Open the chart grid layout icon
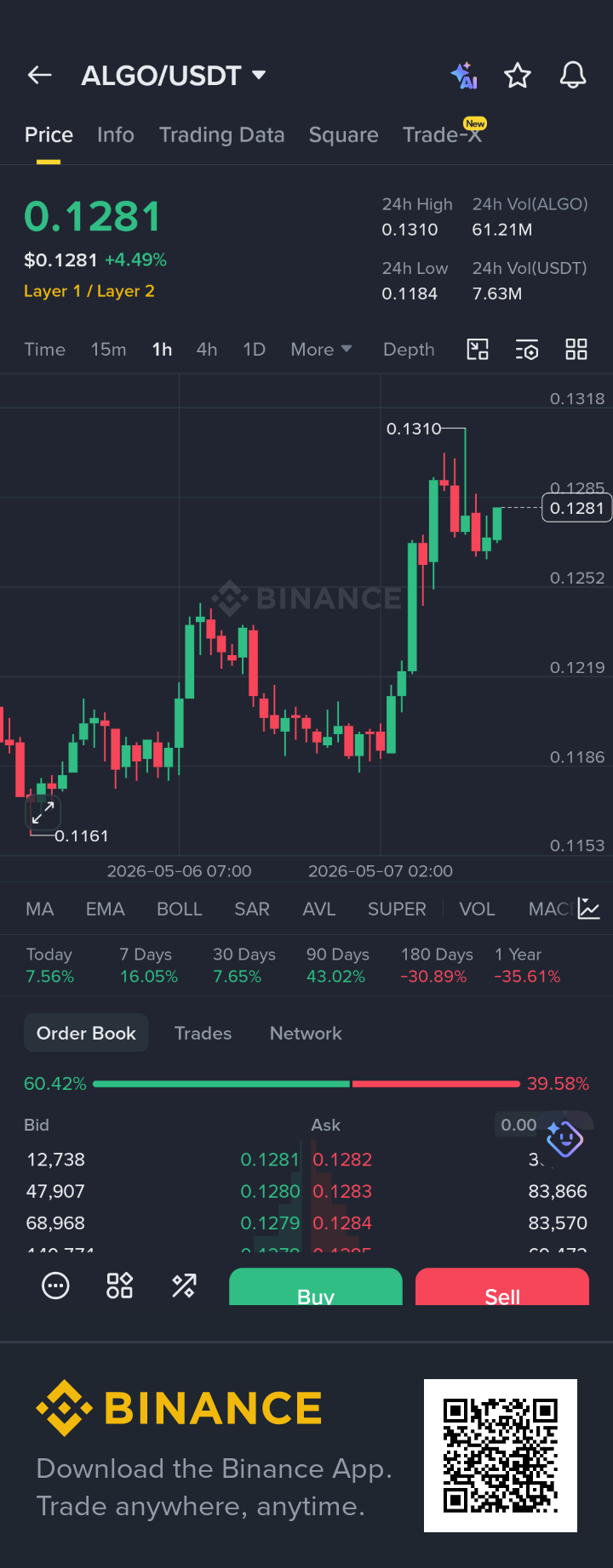Viewport: 613px width, 1568px height. [576, 350]
